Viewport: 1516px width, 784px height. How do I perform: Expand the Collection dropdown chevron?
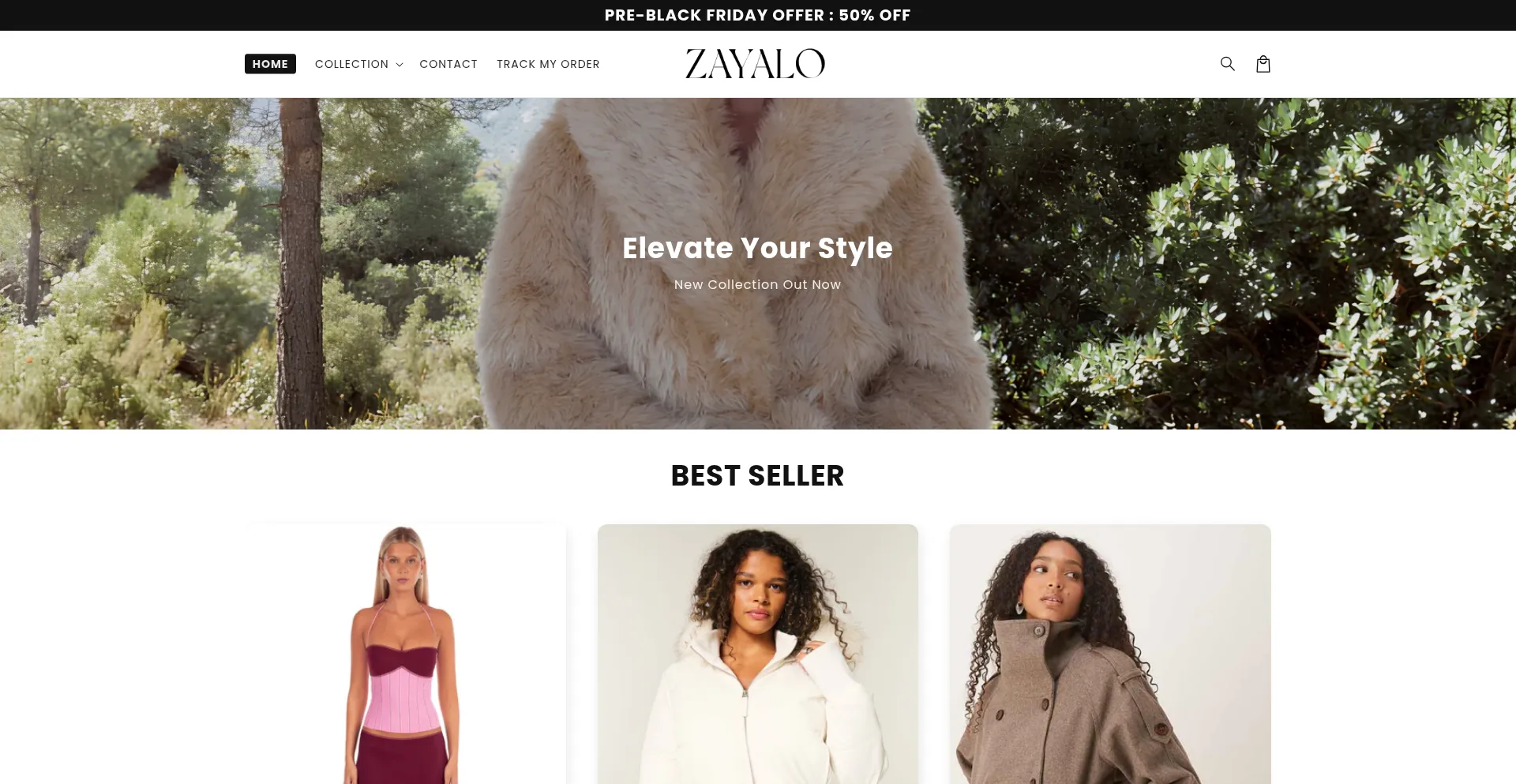(x=400, y=65)
